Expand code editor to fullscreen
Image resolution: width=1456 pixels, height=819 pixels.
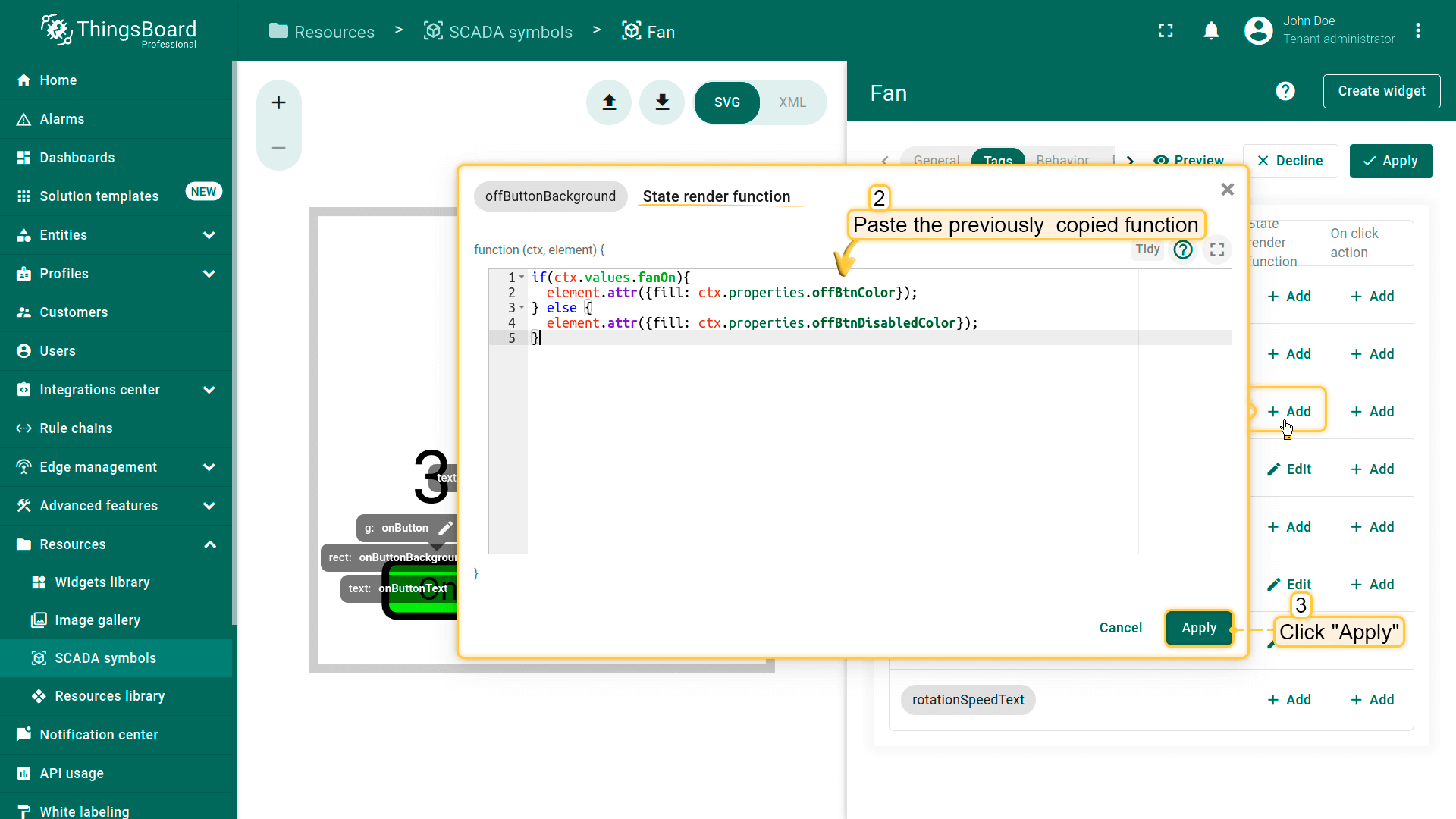1217,249
